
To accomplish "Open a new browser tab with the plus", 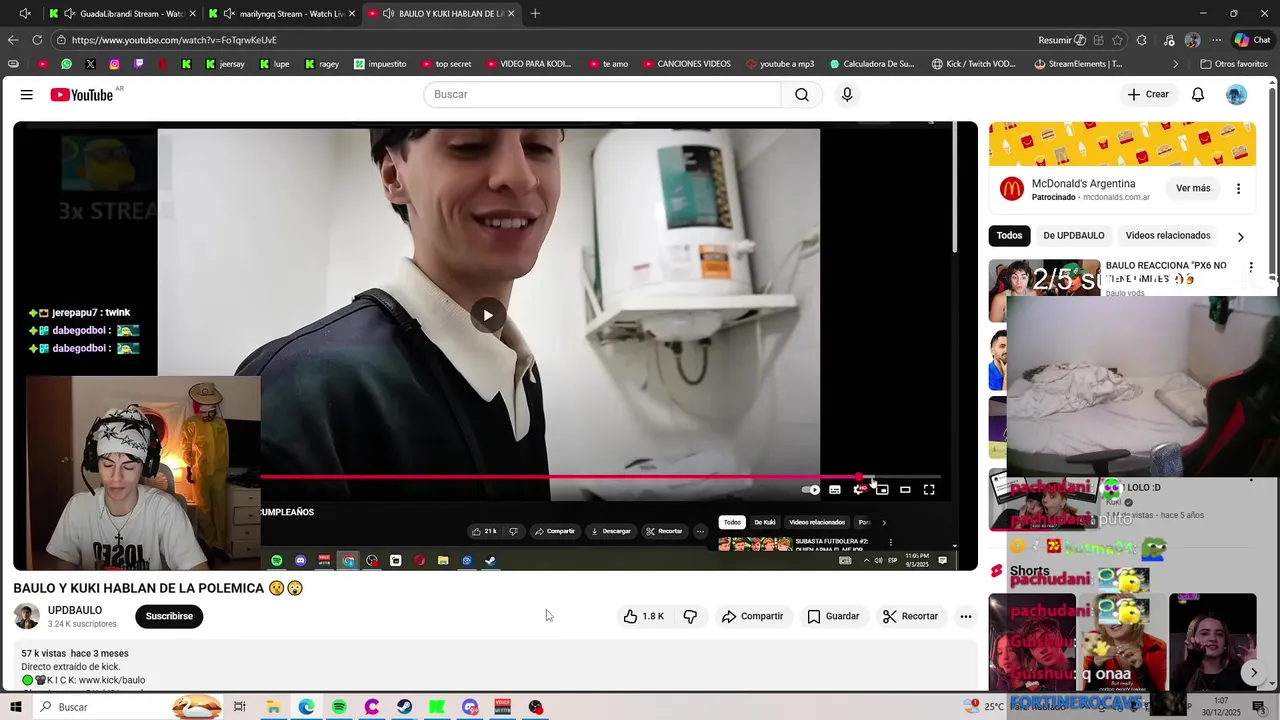I will (535, 14).
